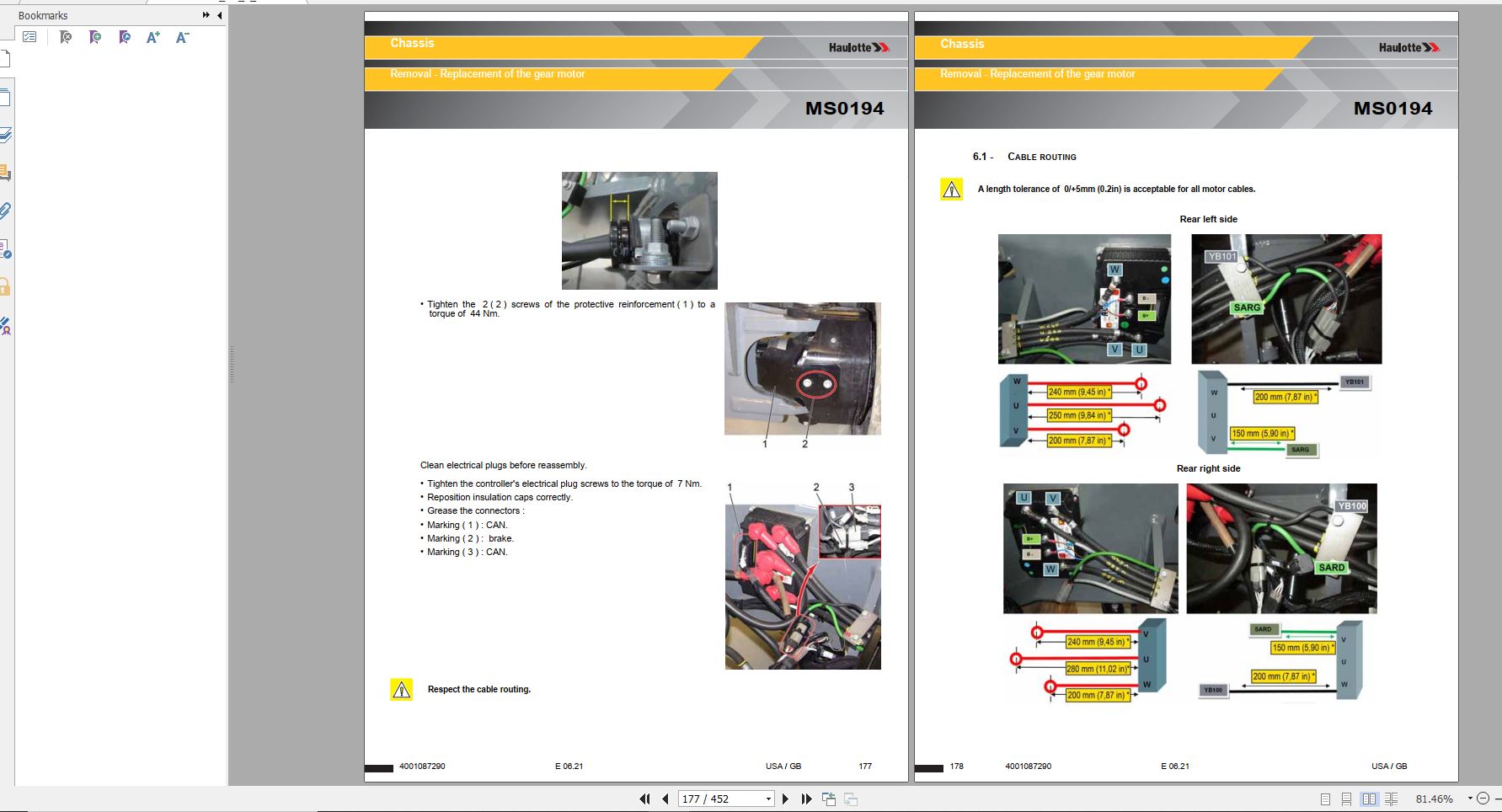Click the zoom out minus button
The image size is (1502, 812).
pyautogui.click(x=1484, y=799)
